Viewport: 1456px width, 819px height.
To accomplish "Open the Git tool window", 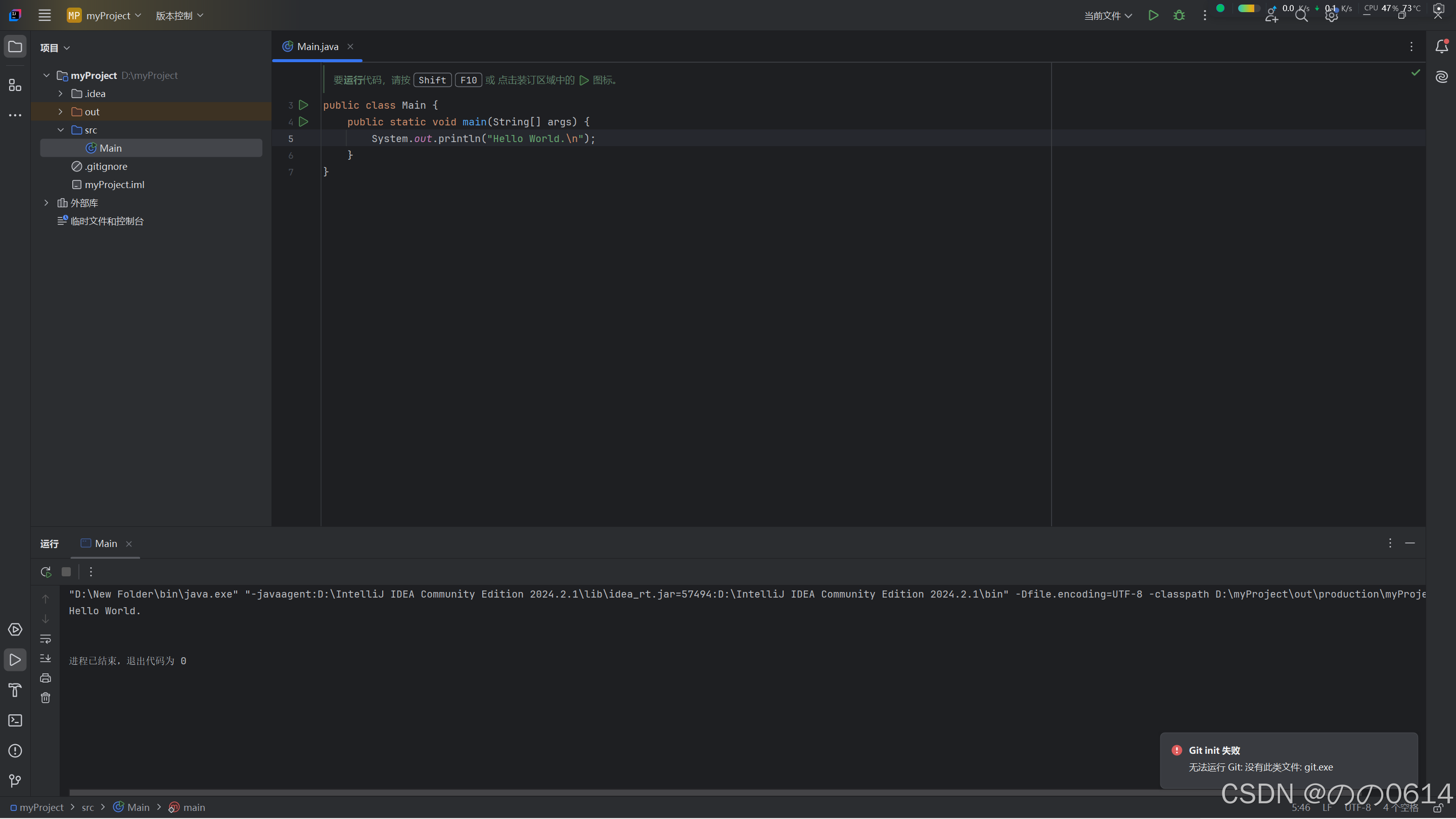I will pos(15,781).
